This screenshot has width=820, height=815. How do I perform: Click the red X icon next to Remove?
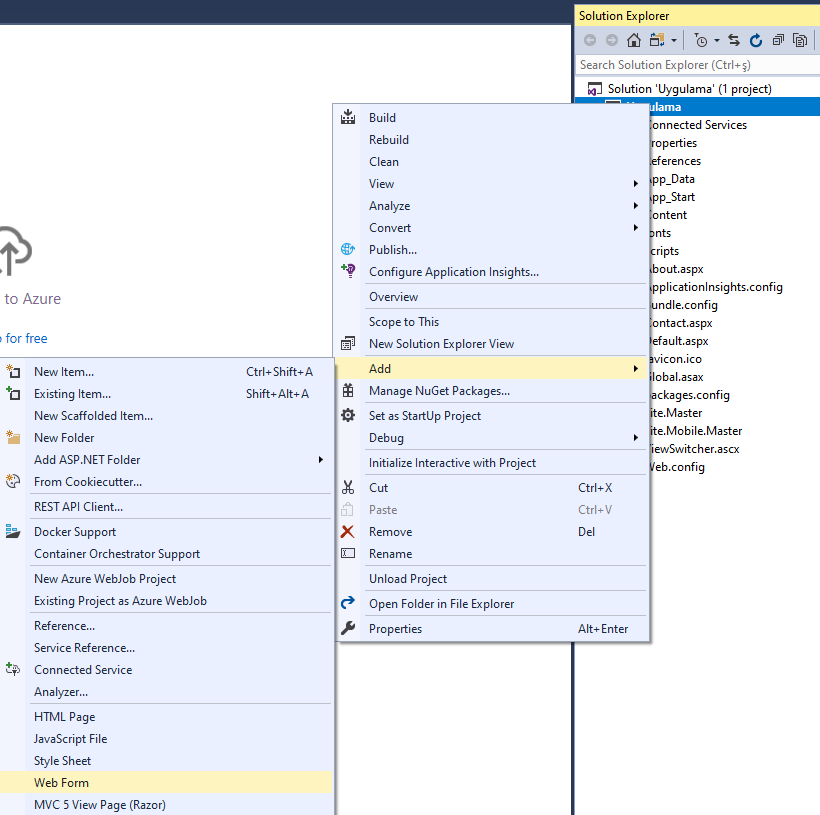pyautogui.click(x=347, y=531)
